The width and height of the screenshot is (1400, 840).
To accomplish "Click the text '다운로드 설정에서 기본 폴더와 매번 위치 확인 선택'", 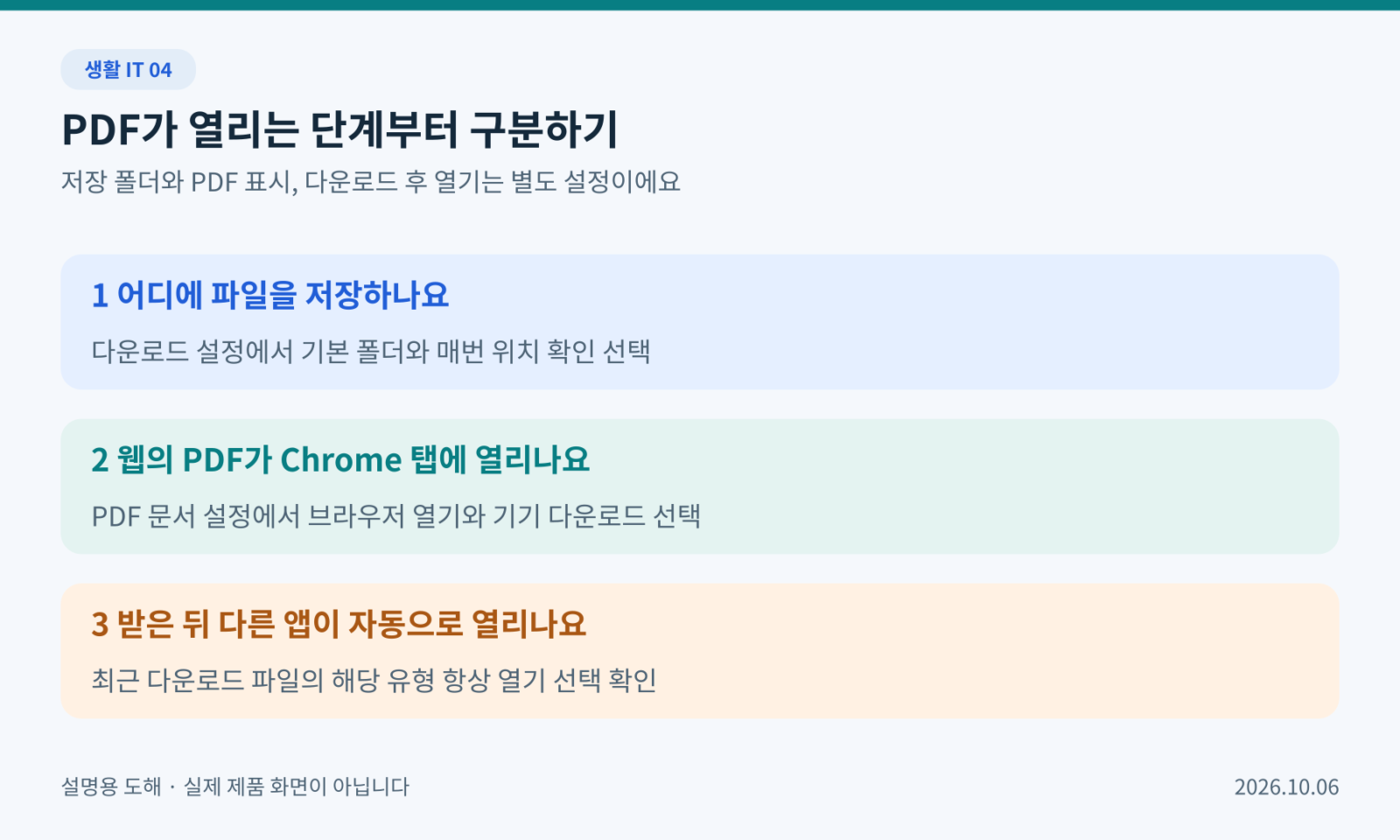I will [x=371, y=351].
